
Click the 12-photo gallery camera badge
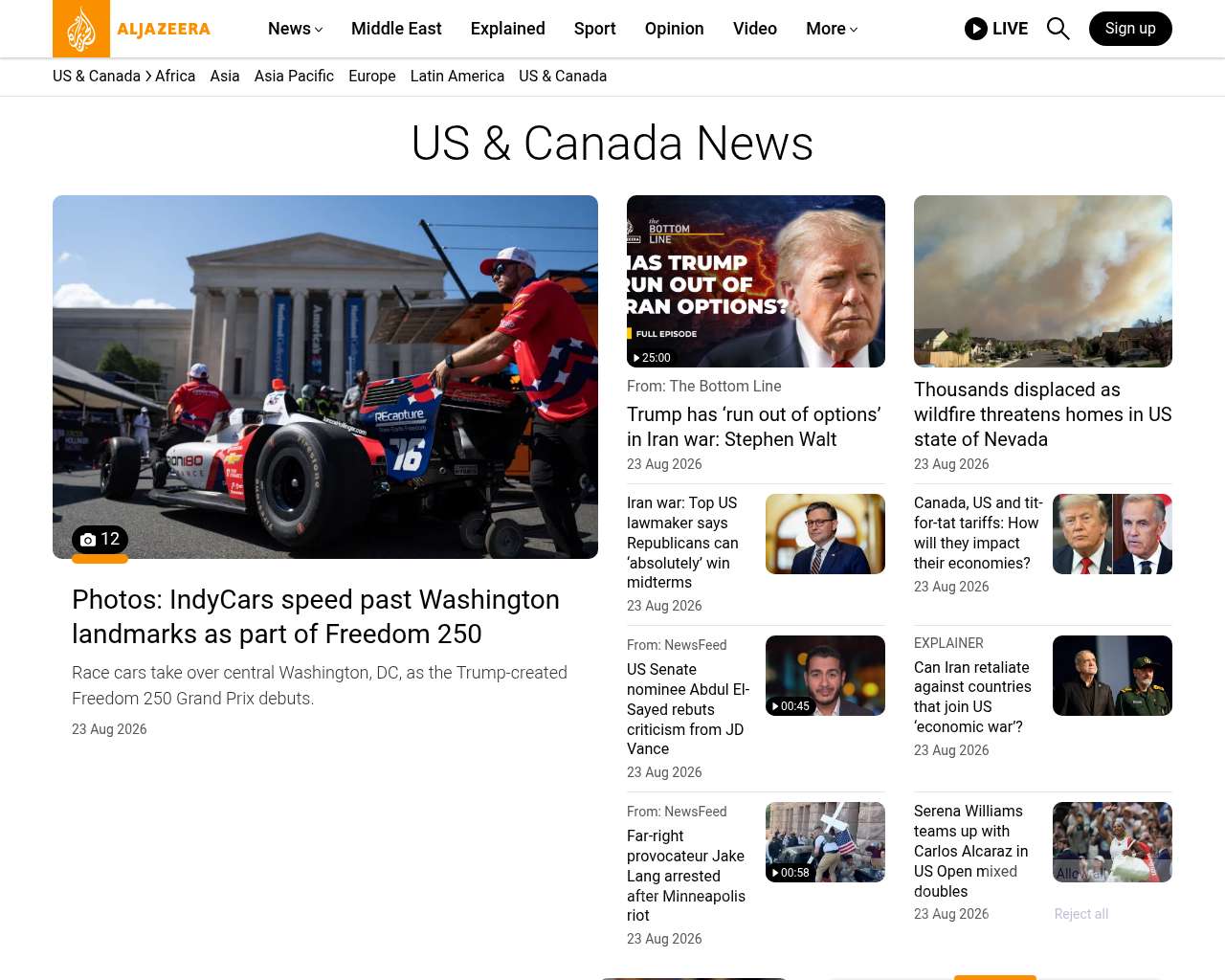coord(100,540)
